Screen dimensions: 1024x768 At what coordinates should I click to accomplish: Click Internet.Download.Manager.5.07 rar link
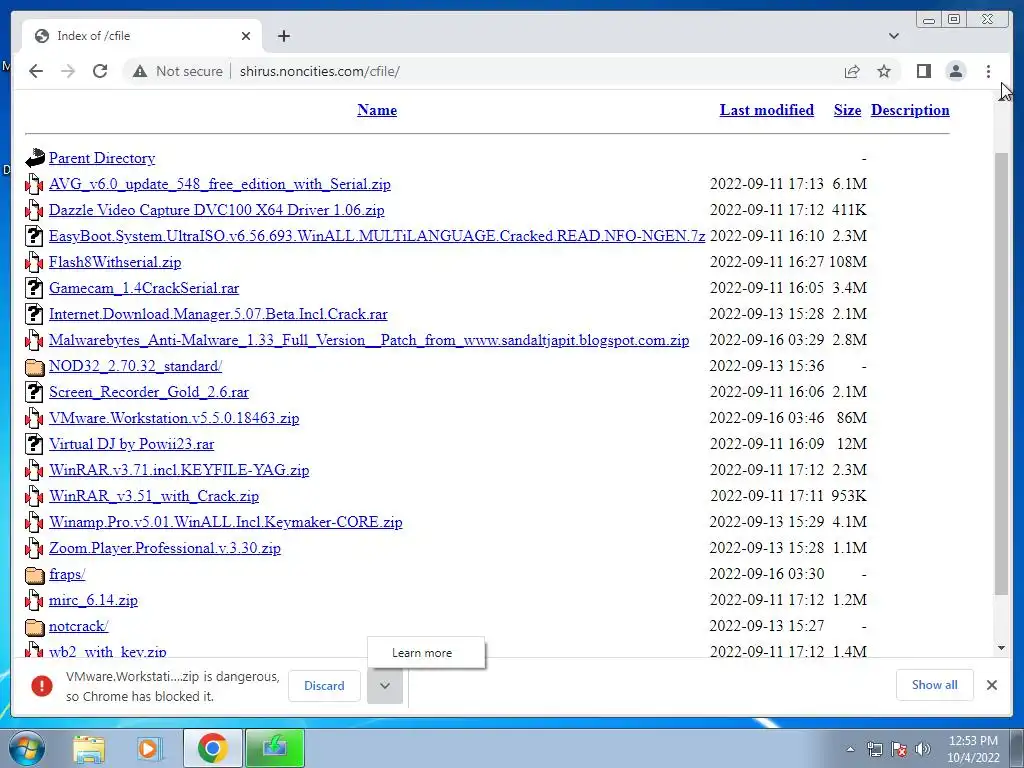(x=218, y=314)
